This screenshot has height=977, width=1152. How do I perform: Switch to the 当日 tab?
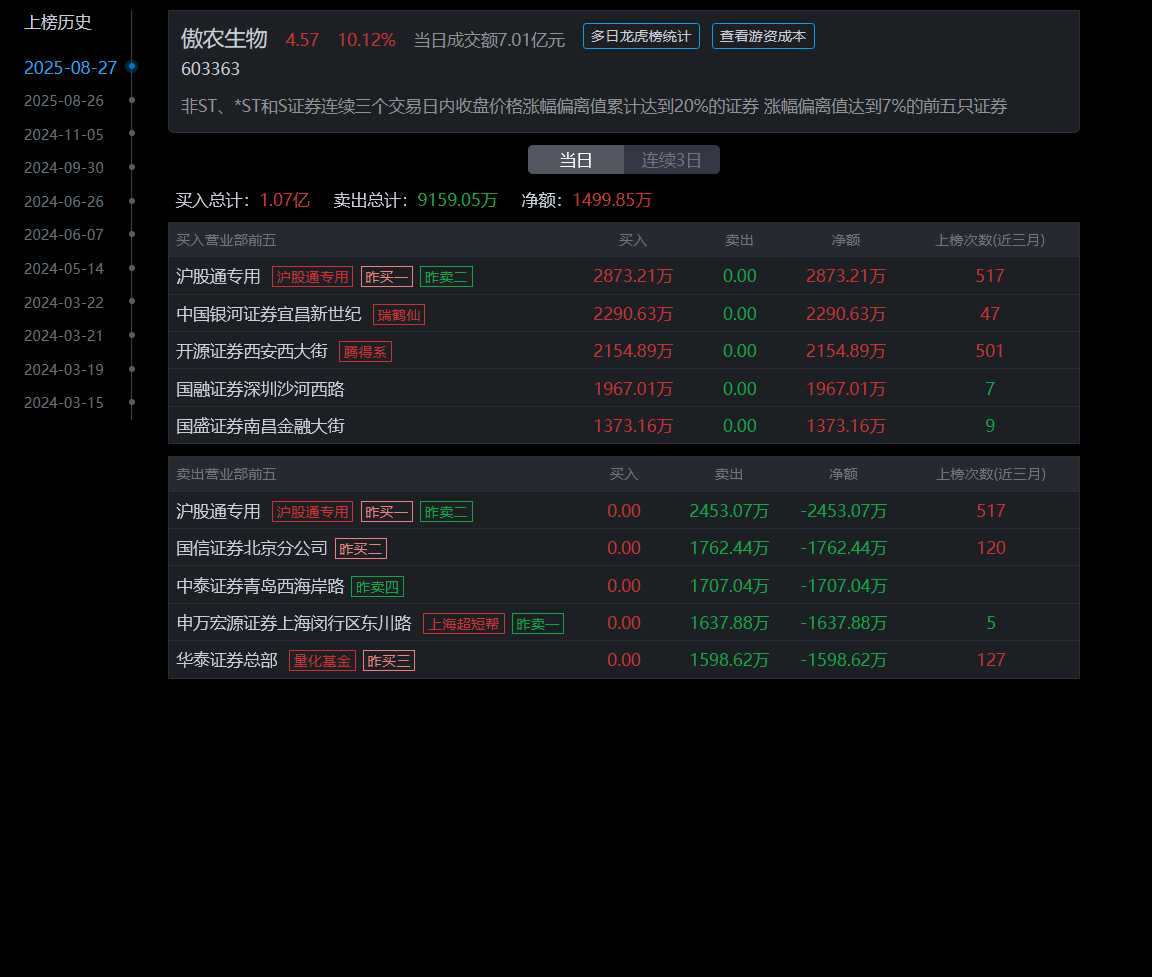(575, 159)
